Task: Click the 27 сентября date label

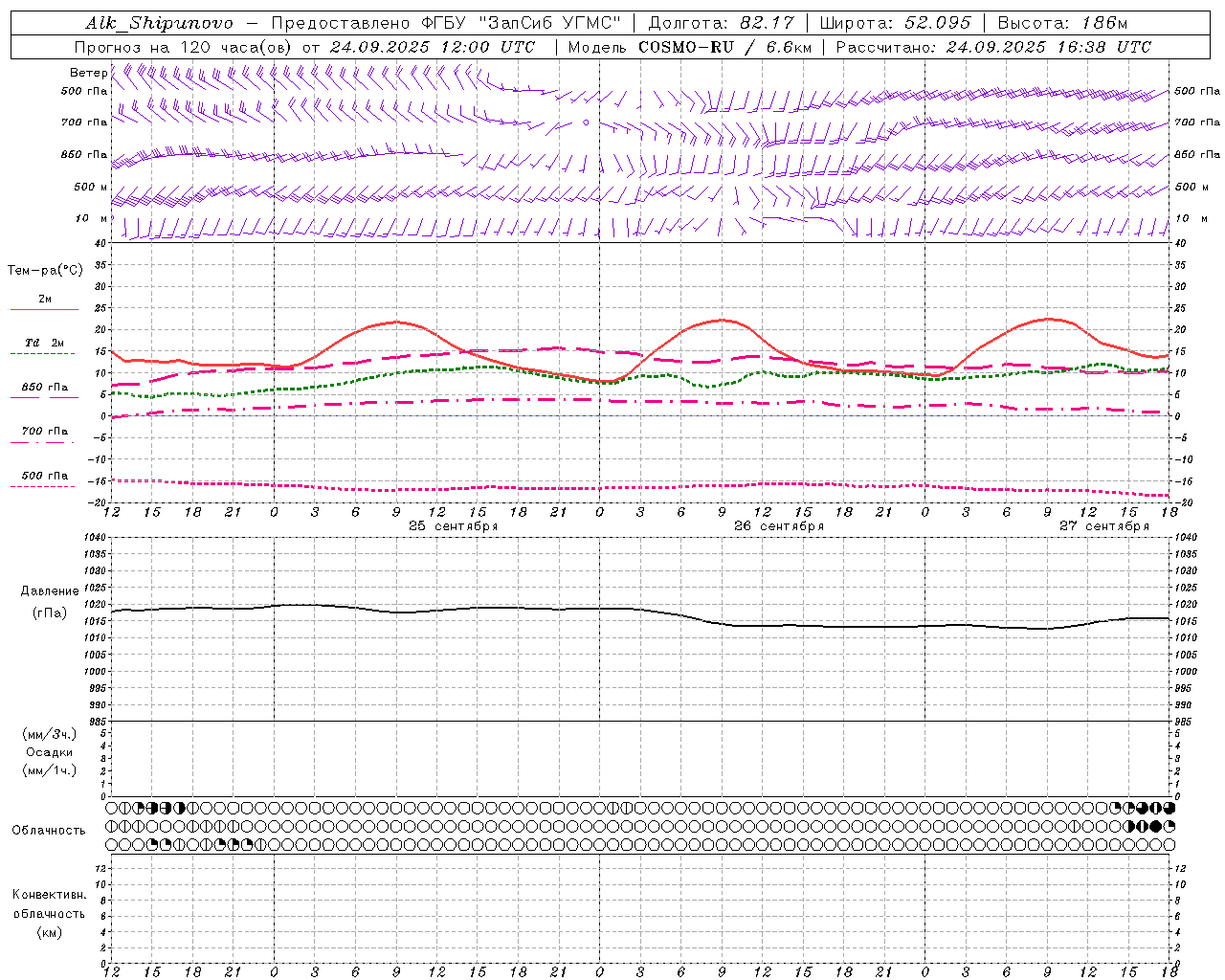Action: pos(1104,526)
